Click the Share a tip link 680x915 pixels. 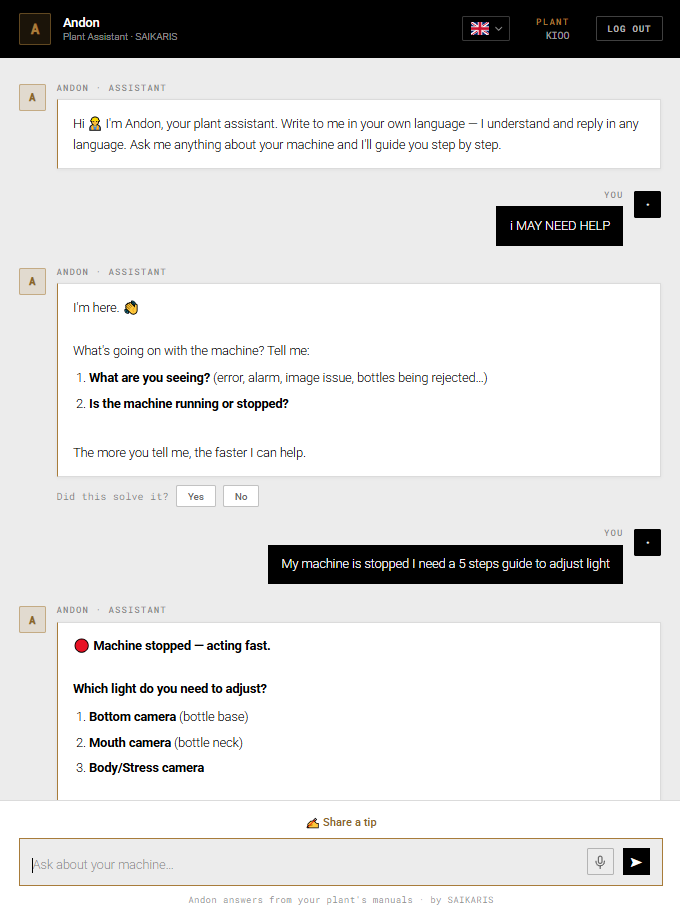click(341, 822)
